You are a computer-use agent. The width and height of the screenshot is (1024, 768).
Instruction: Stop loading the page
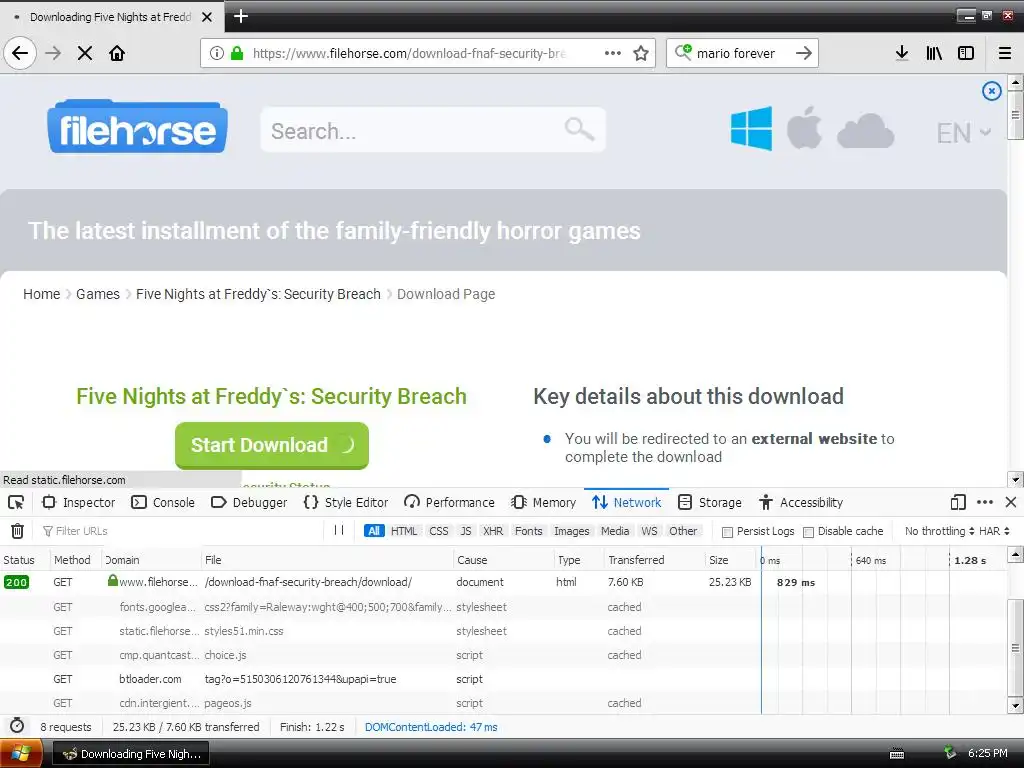85,53
